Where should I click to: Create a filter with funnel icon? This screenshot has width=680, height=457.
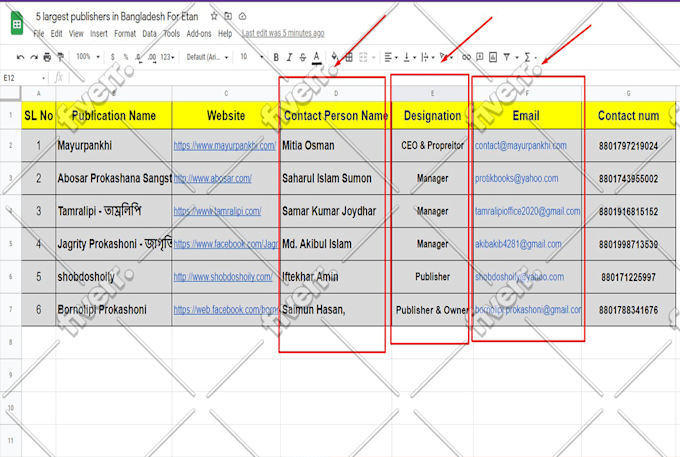507,57
